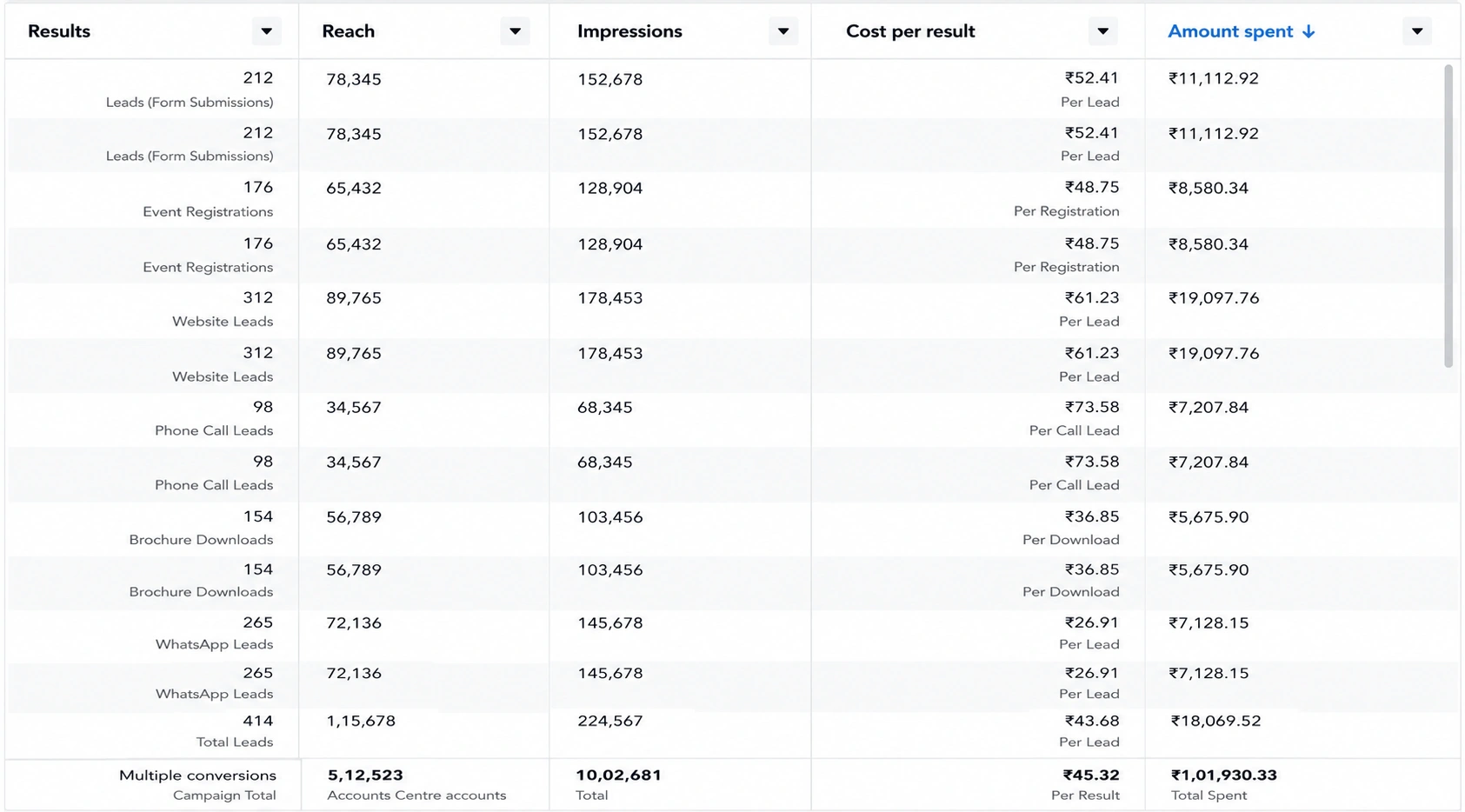Click the vertical scrollbar of the table
The width and height of the screenshot is (1465, 812).
point(1448,216)
